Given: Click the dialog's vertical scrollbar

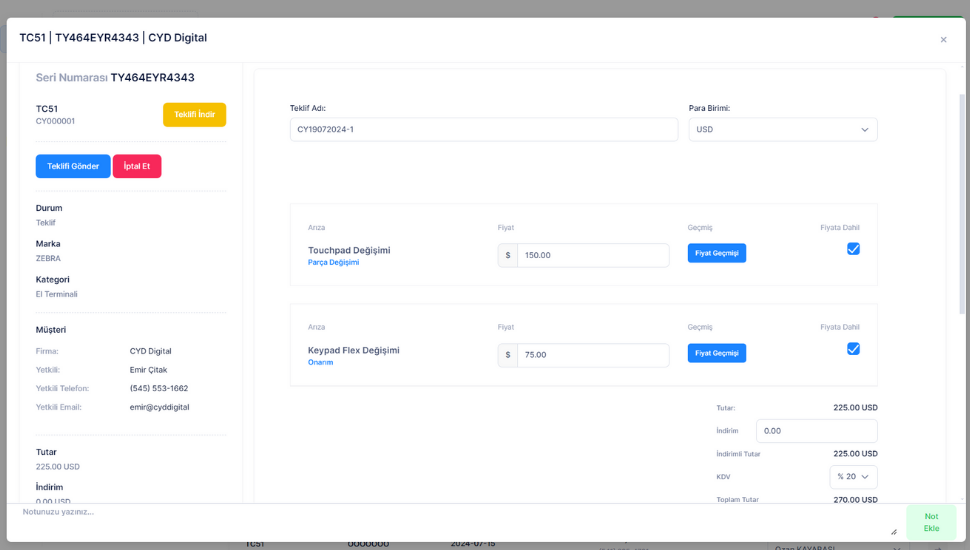Looking at the screenshot, I should (x=963, y=200).
